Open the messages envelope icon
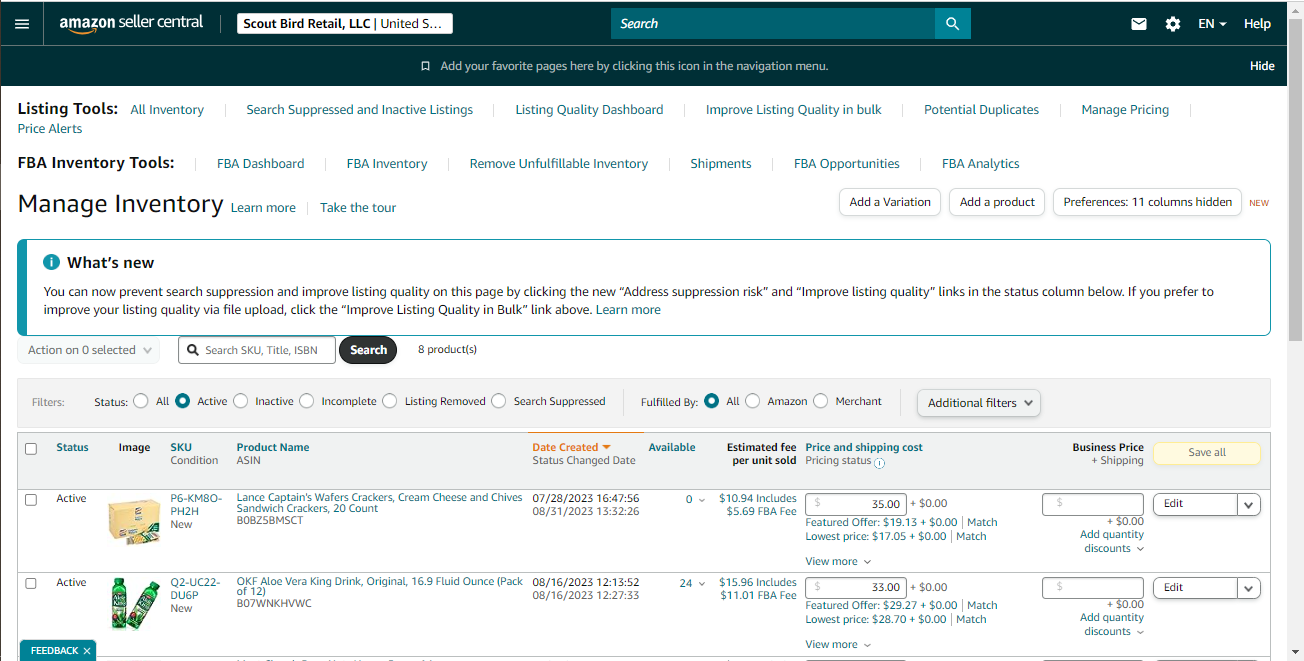This screenshot has height=661, width=1304. coord(1139,24)
